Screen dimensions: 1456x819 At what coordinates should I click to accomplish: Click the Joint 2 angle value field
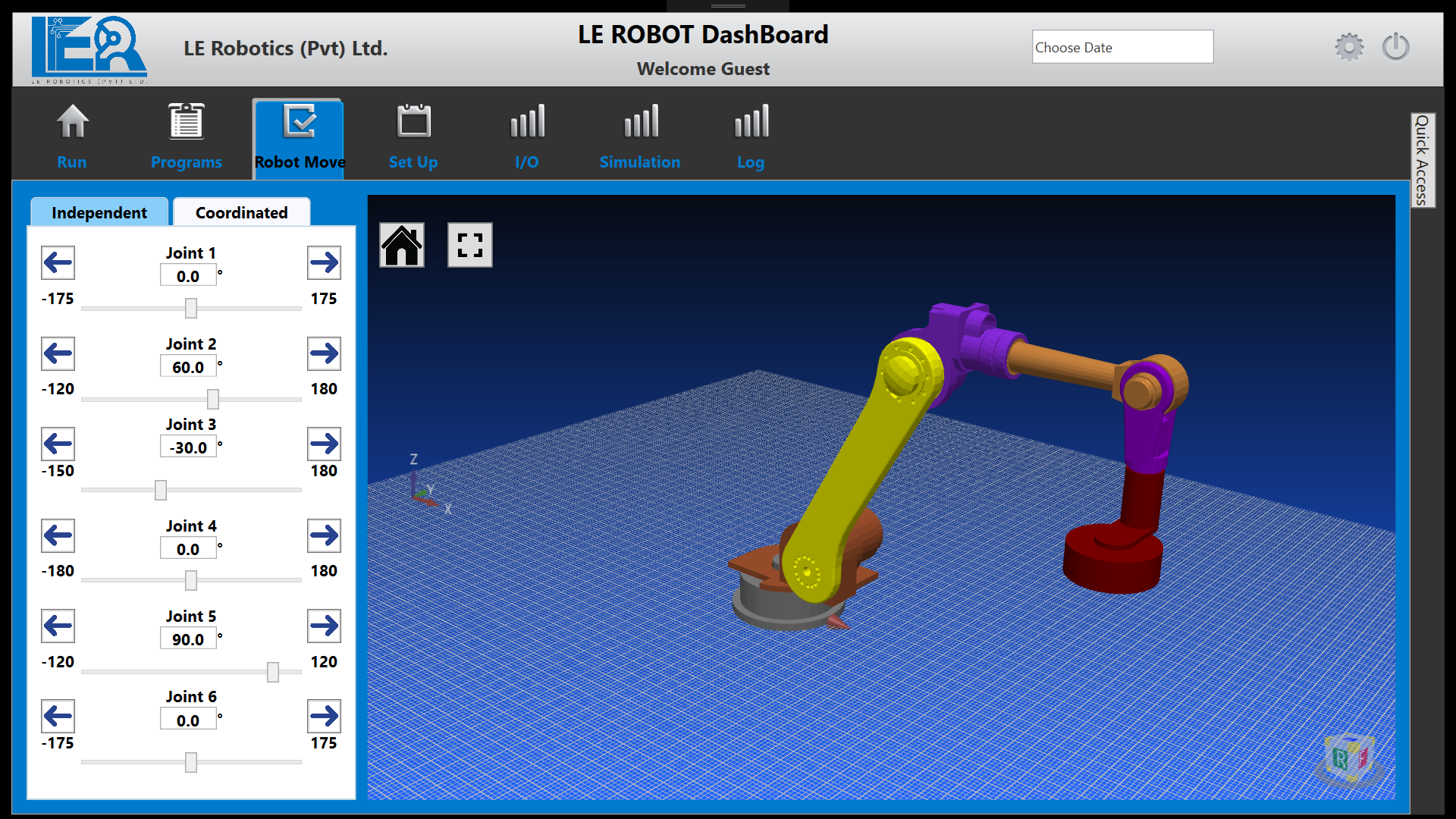(188, 367)
